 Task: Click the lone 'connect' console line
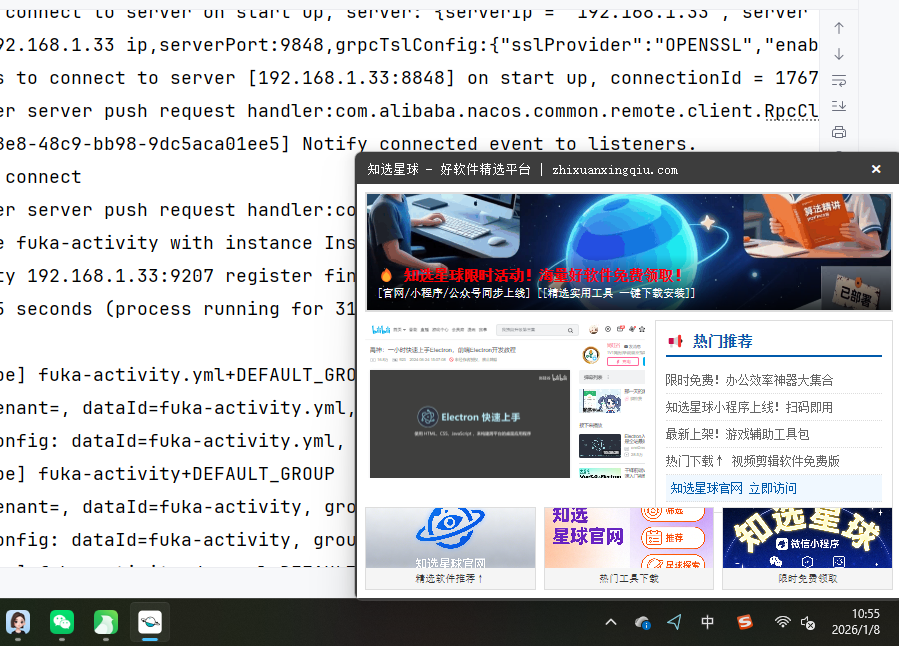[x=44, y=177]
